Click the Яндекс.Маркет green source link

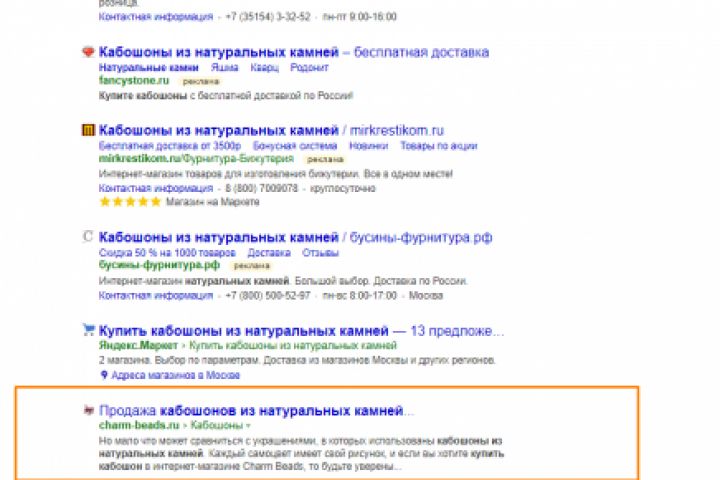tap(138, 345)
